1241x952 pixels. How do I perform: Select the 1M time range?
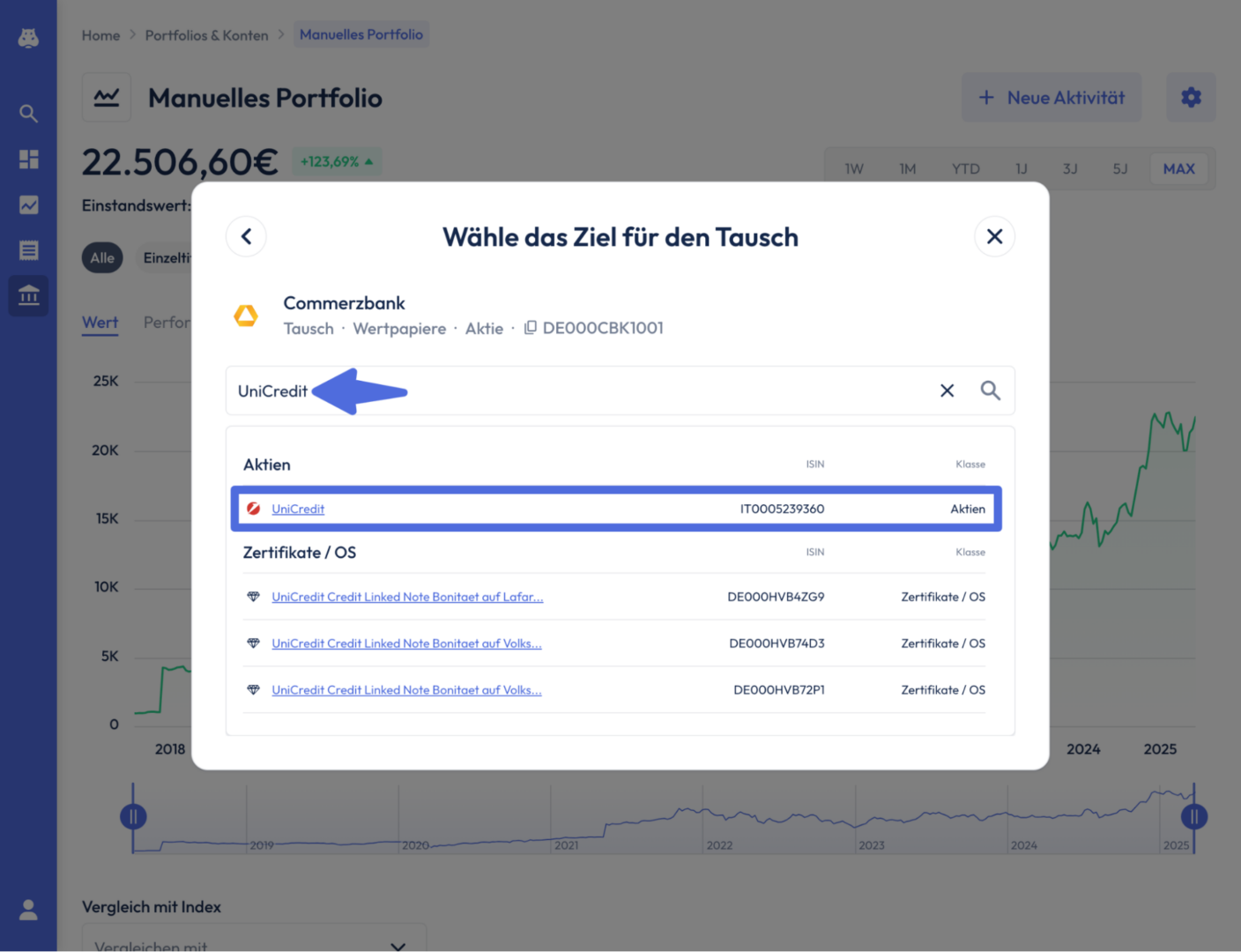tap(908, 168)
